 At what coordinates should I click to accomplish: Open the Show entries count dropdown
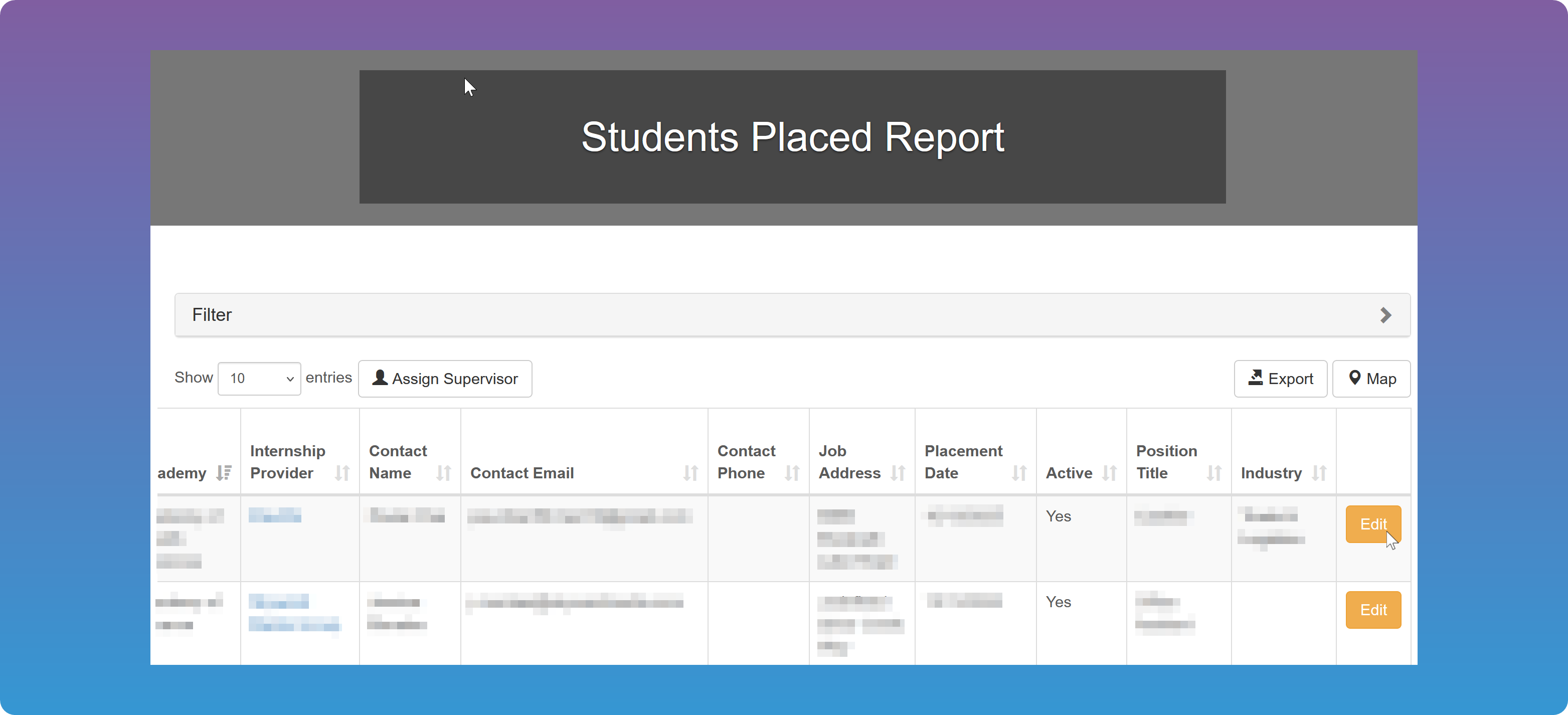click(259, 379)
